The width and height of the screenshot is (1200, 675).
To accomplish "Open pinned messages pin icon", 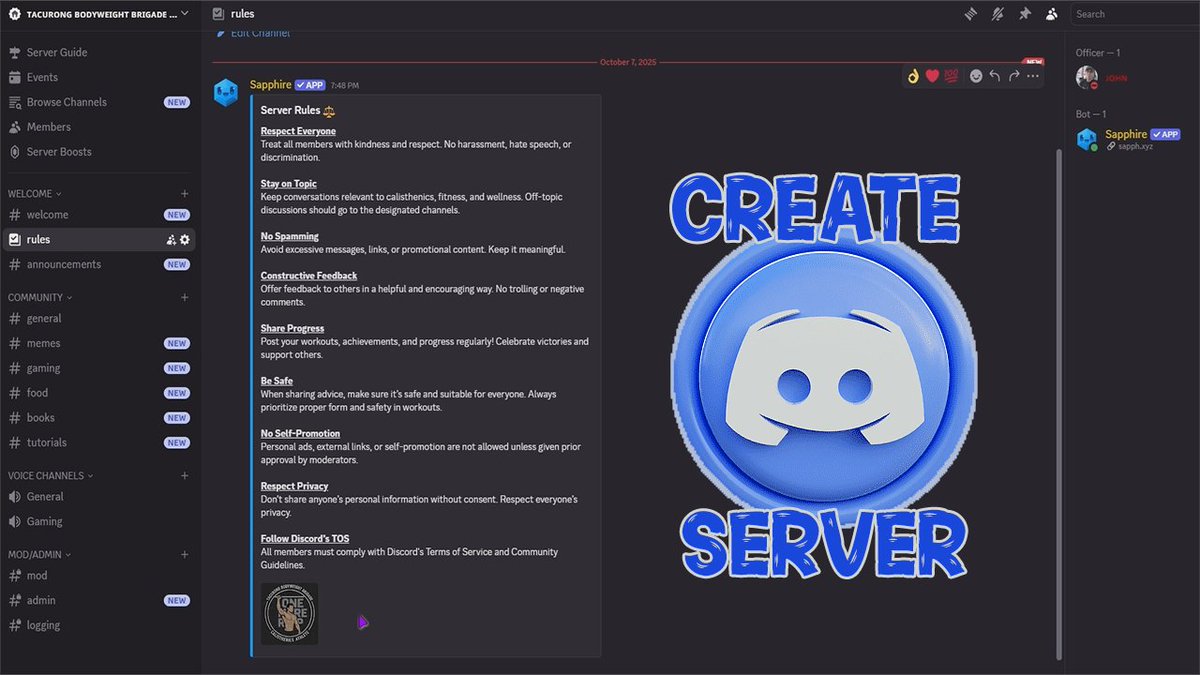I will (1024, 14).
